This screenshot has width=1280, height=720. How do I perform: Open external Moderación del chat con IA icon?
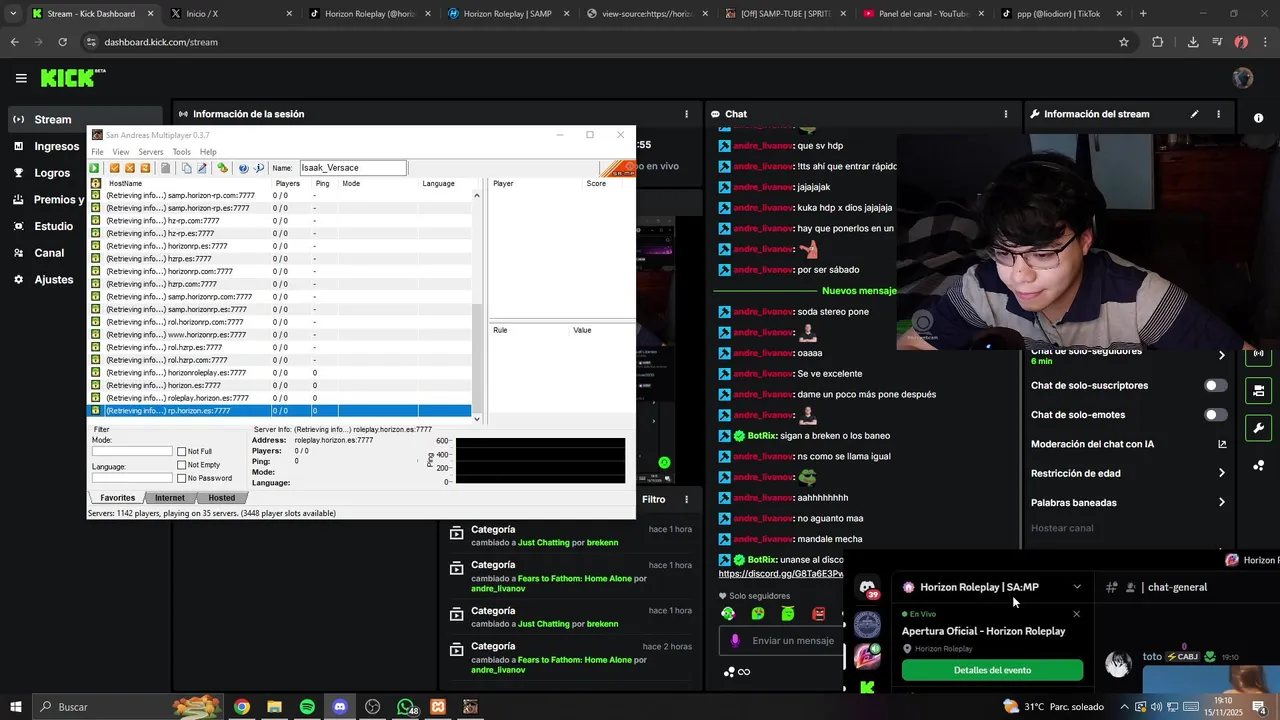[1221, 444]
